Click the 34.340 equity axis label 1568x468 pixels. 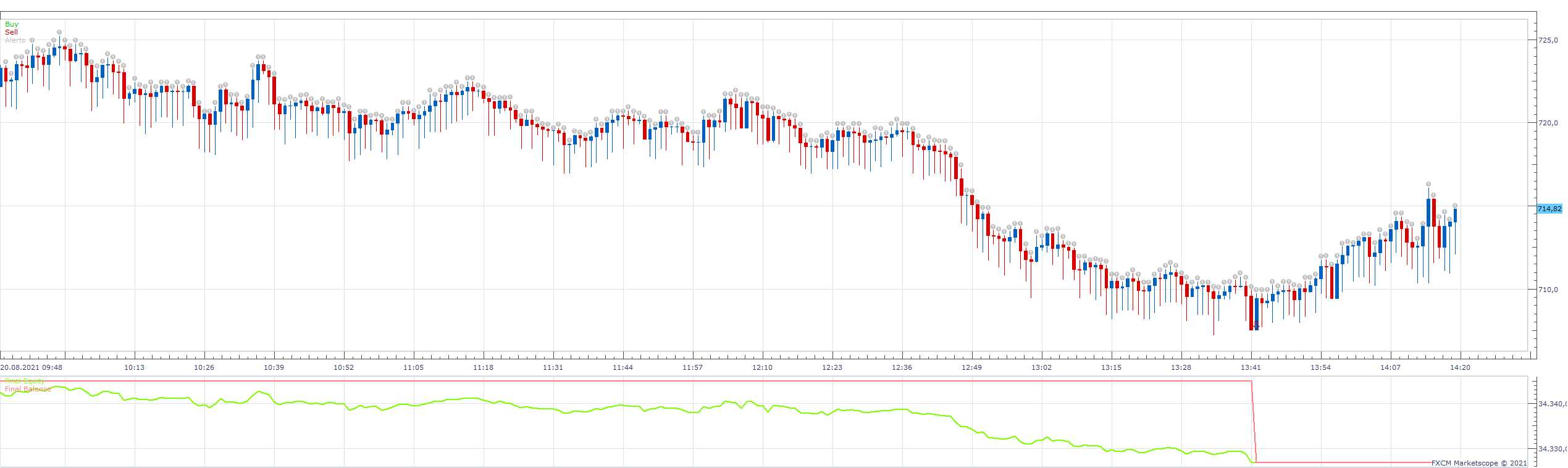(1552, 404)
